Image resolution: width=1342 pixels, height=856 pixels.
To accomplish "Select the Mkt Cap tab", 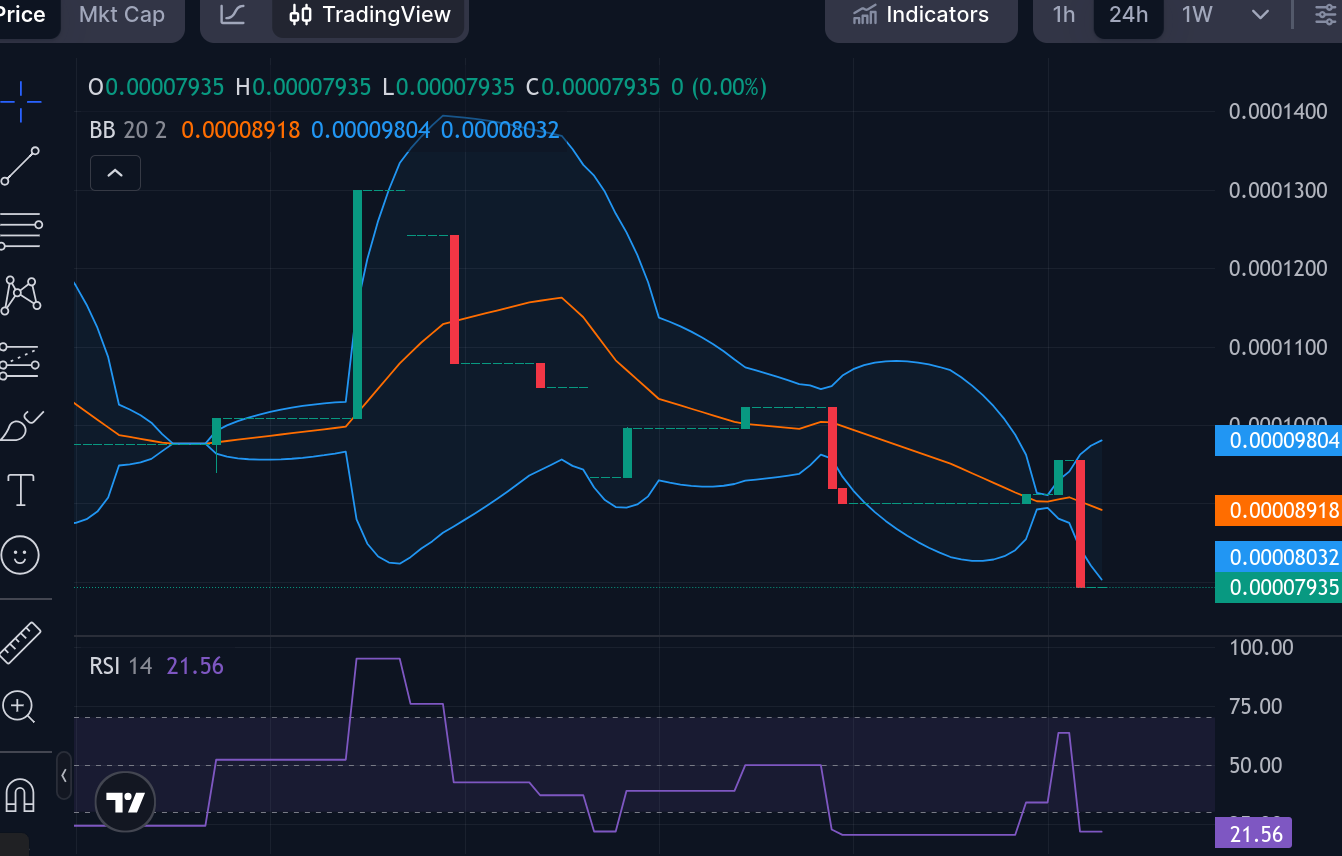I will tap(121, 15).
